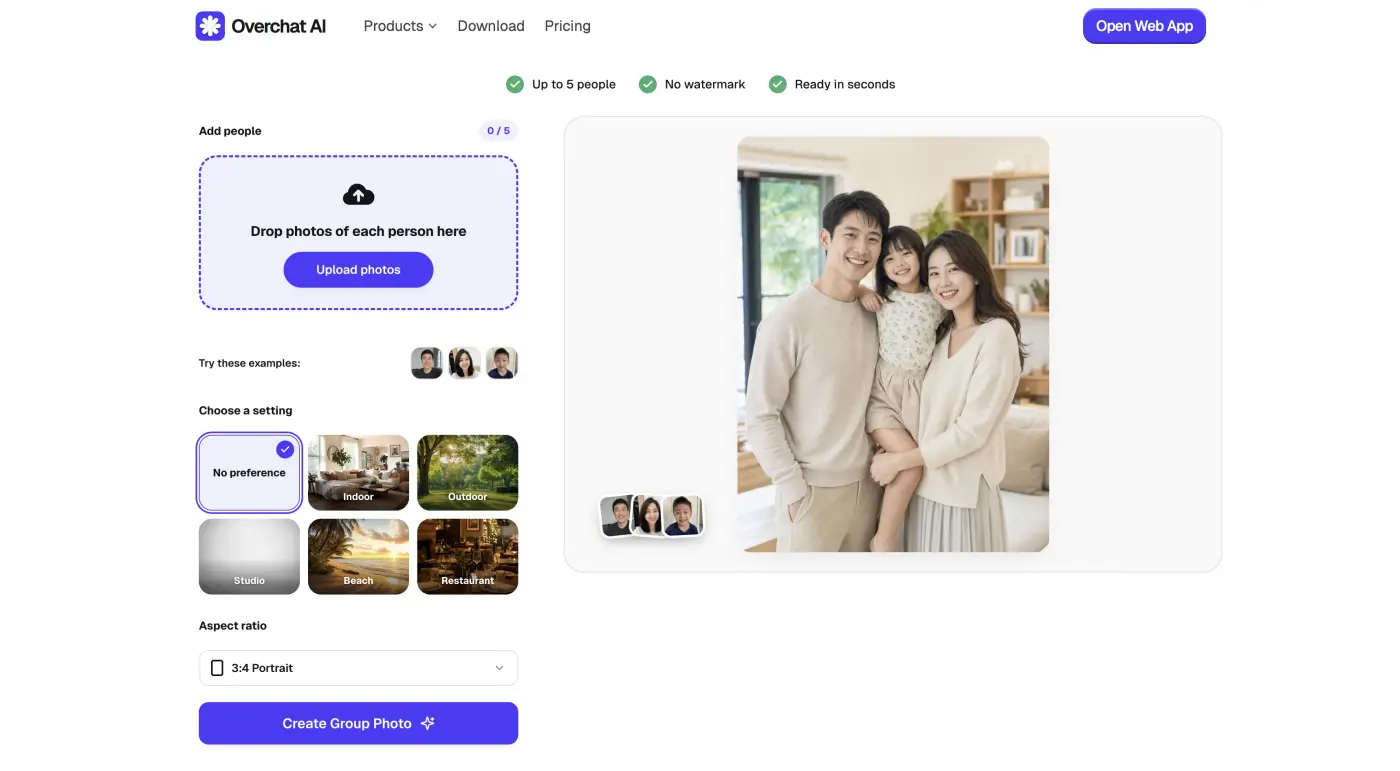The width and height of the screenshot is (1400, 771).
Task: Click the Up to 5 people text
Action: 574,84
